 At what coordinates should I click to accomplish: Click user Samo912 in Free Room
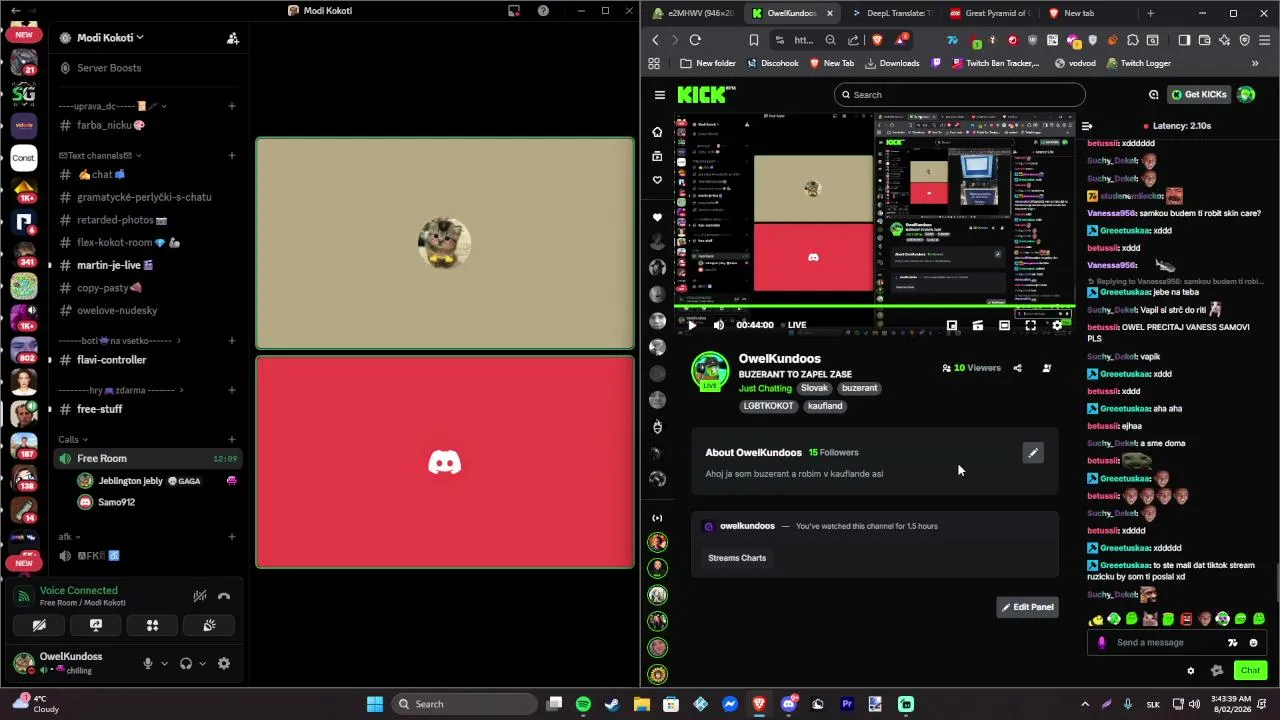click(116, 502)
